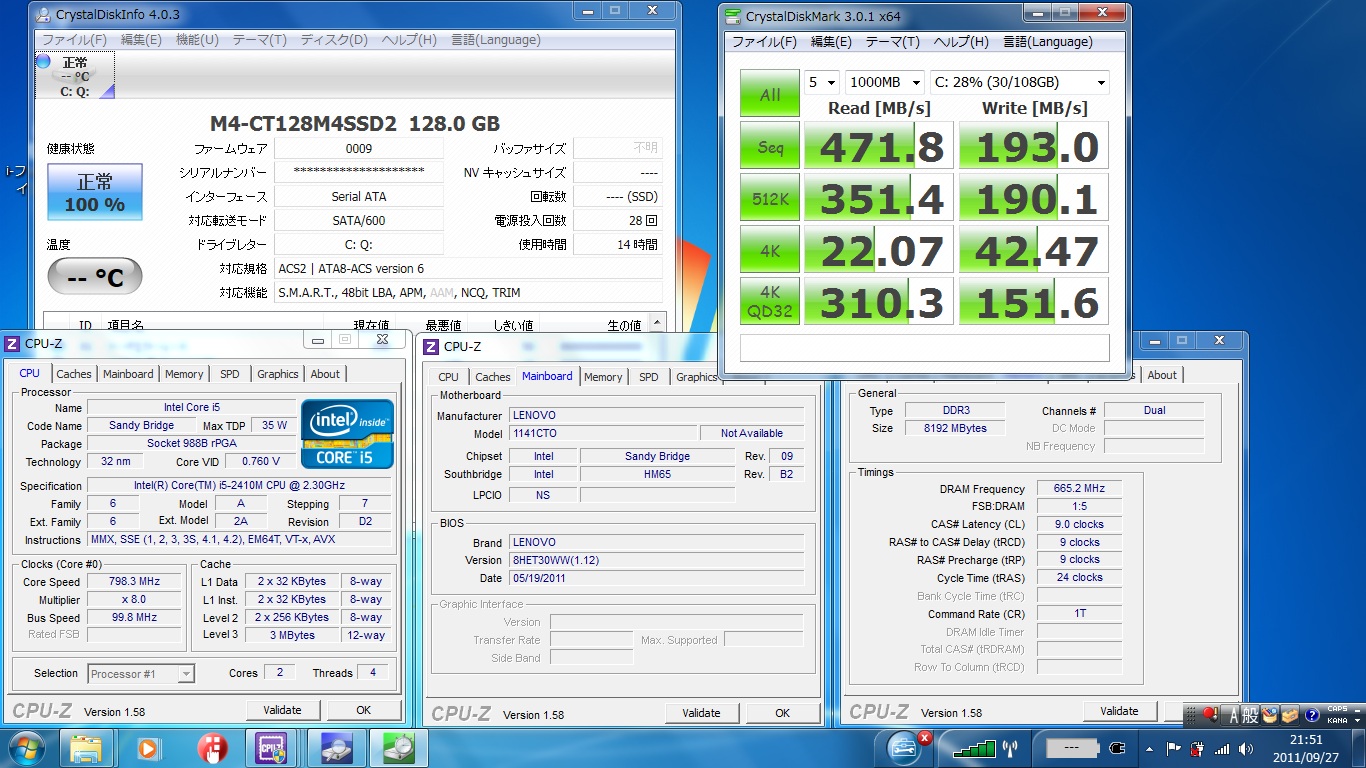Click the IME input mode 'A' icon

(x=1233, y=716)
